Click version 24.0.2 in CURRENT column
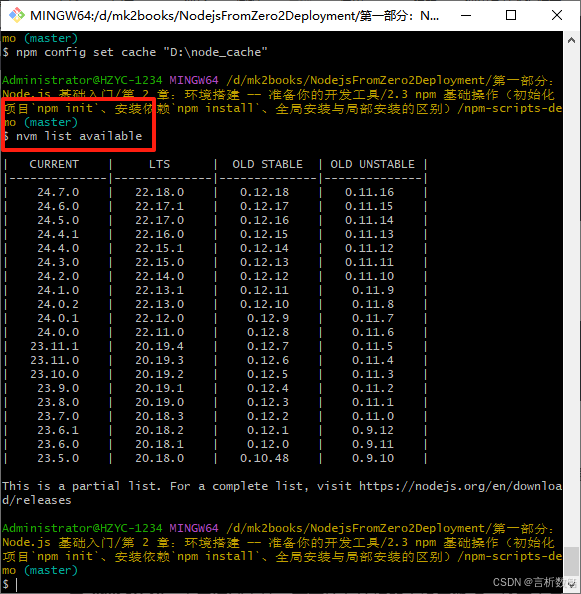Screen dimensions: 581x594 click(58, 304)
